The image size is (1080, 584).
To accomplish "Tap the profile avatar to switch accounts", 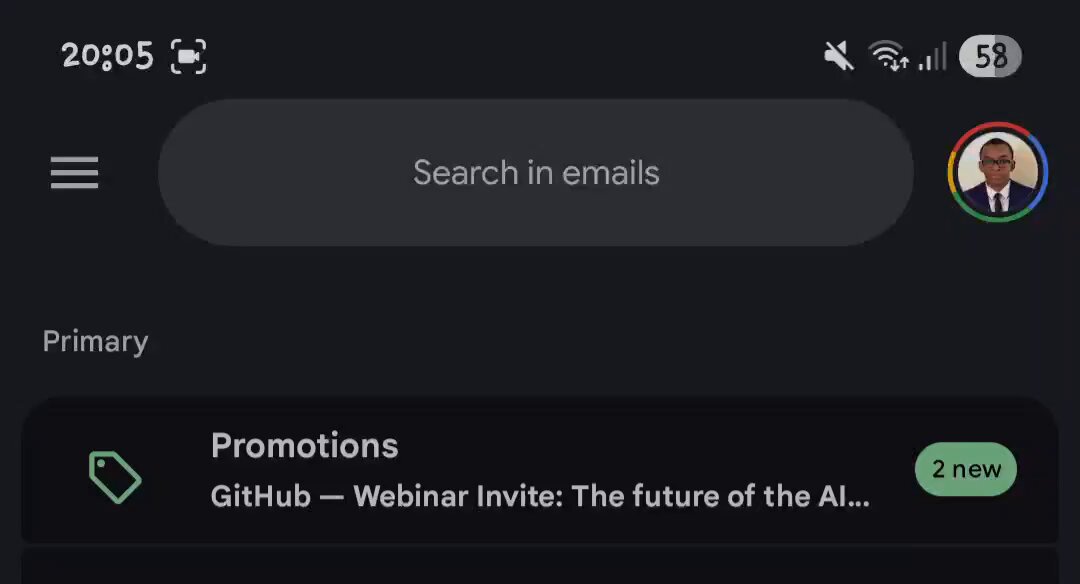I will pyautogui.click(x=997, y=172).
